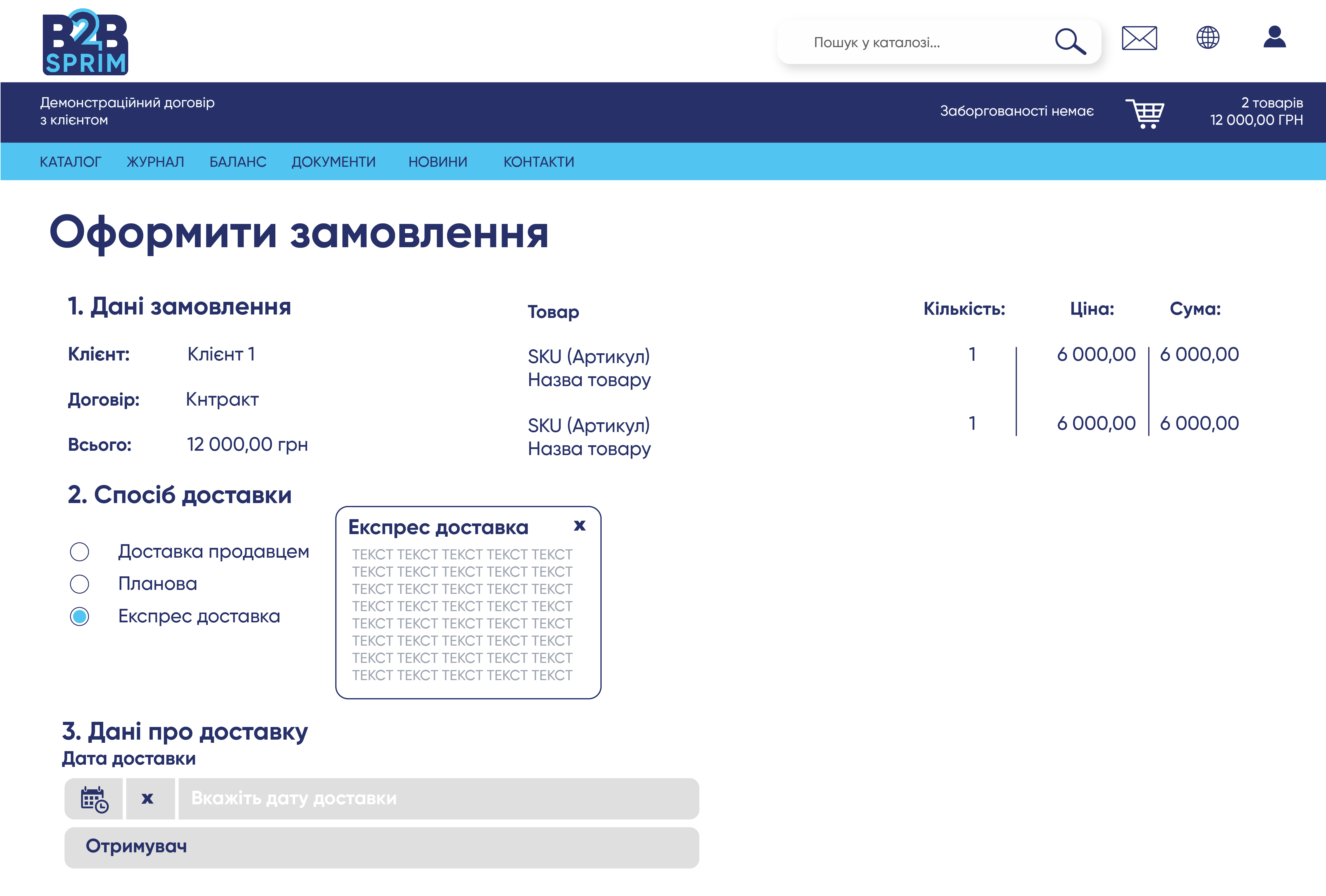Clear delivery date with x button

(x=148, y=799)
